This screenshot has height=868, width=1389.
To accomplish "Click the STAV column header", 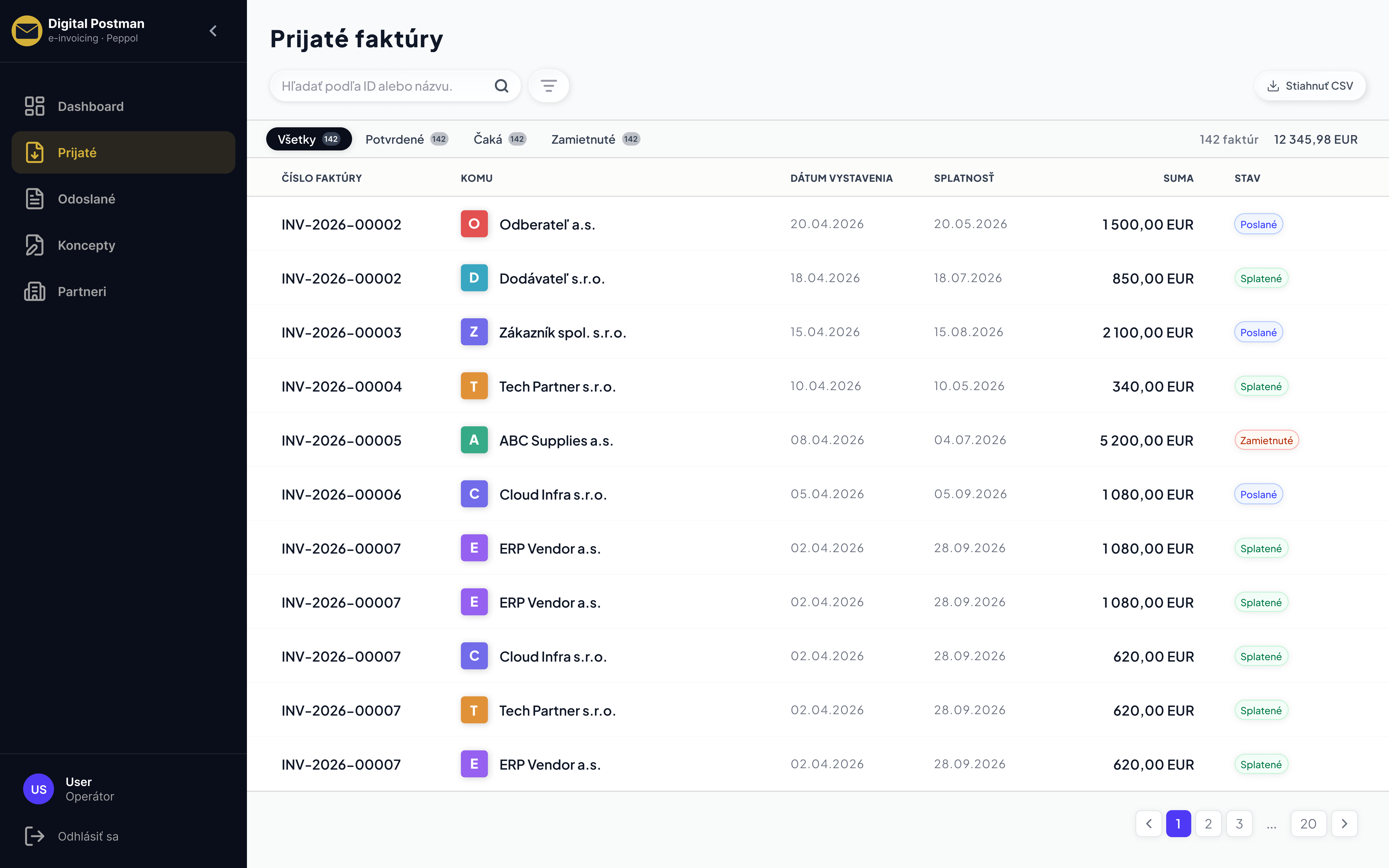I will point(1247,178).
